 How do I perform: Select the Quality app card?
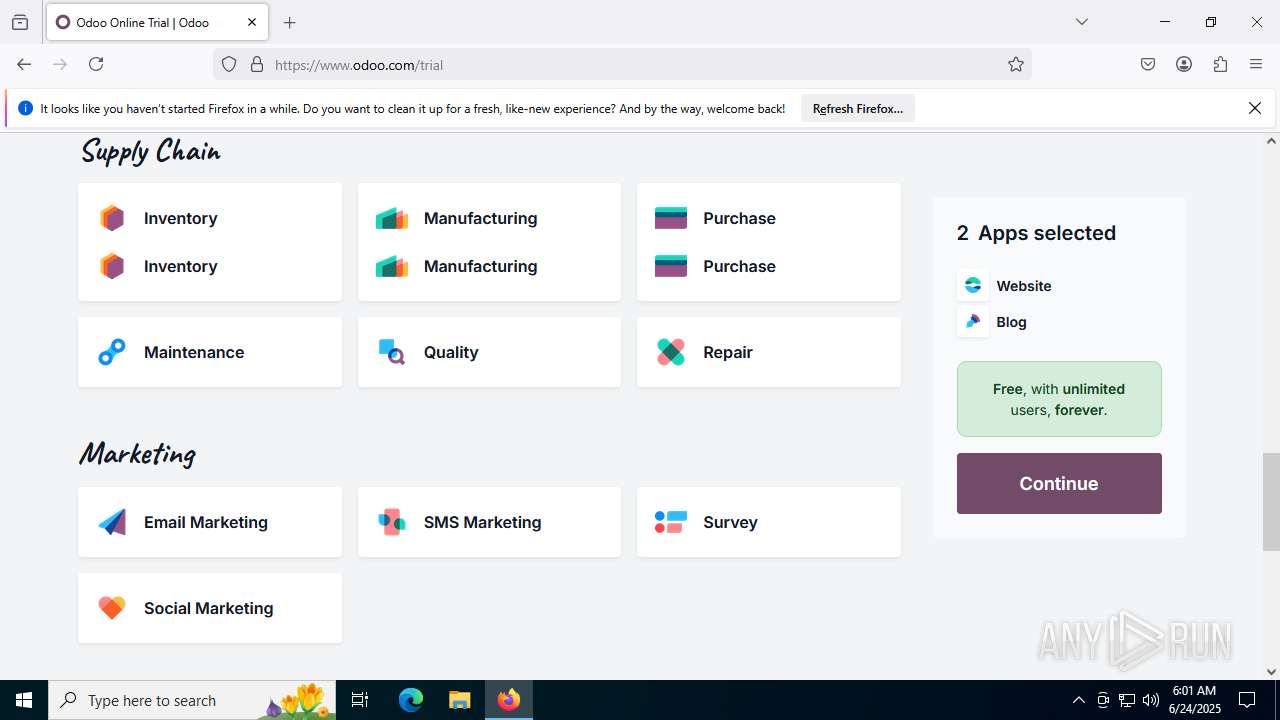(x=489, y=352)
